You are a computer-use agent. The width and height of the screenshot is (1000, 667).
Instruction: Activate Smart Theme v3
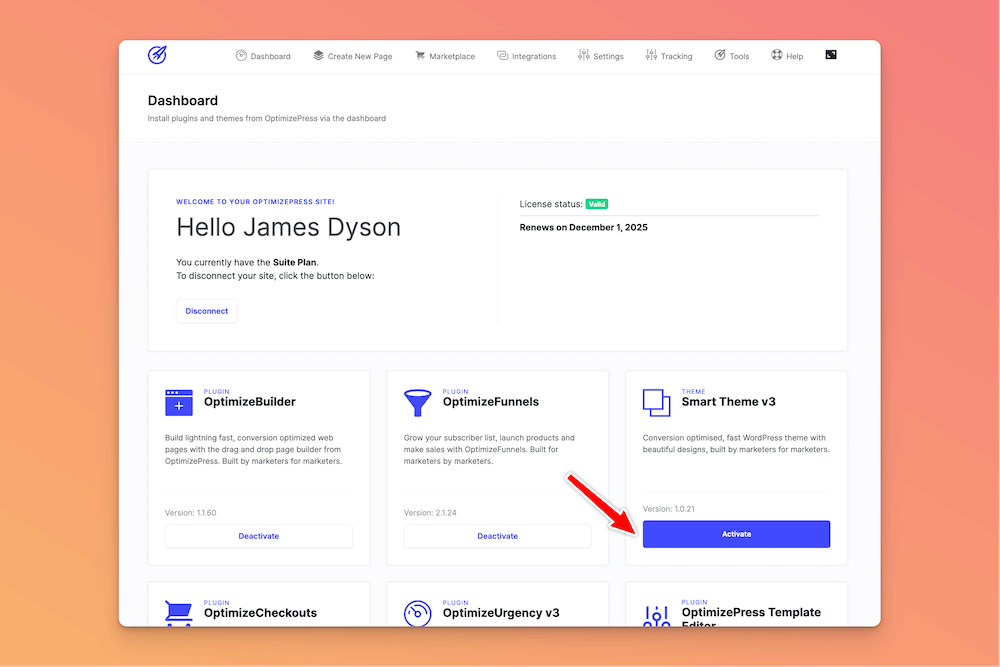pyautogui.click(x=736, y=534)
